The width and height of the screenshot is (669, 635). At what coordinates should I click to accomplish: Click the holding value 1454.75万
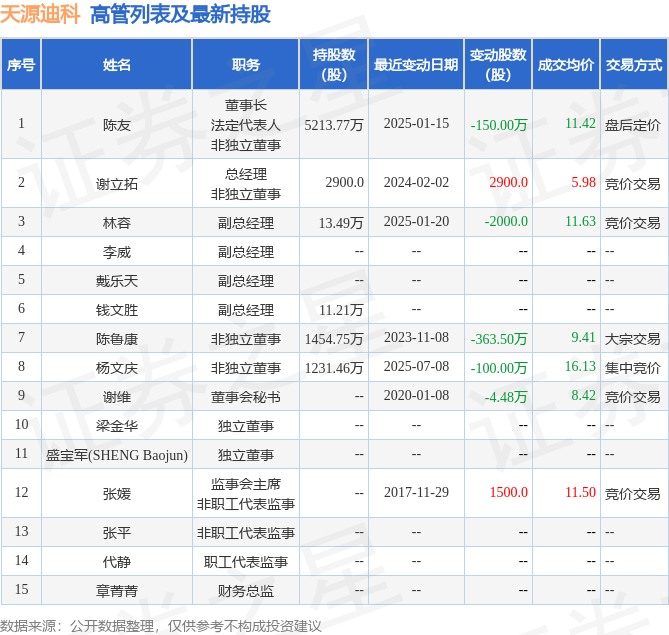(x=334, y=339)
